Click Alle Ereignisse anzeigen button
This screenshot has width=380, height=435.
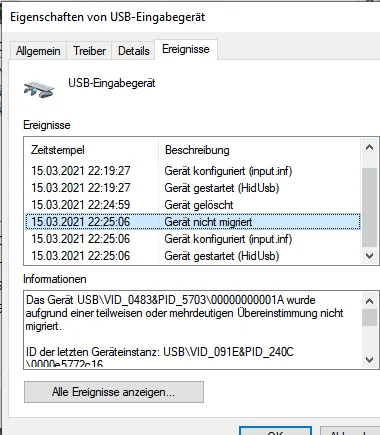tap(114, 392)
